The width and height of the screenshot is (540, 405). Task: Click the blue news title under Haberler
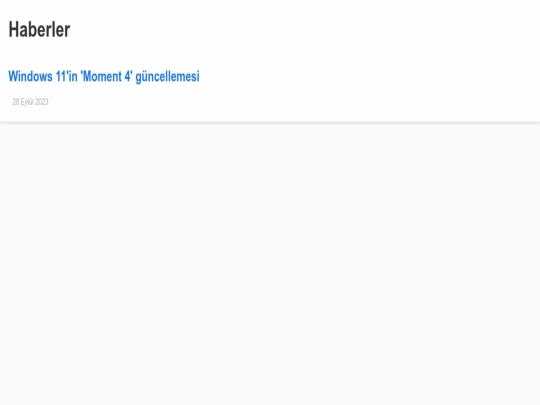pyautogui.click(x=104, y=76)
